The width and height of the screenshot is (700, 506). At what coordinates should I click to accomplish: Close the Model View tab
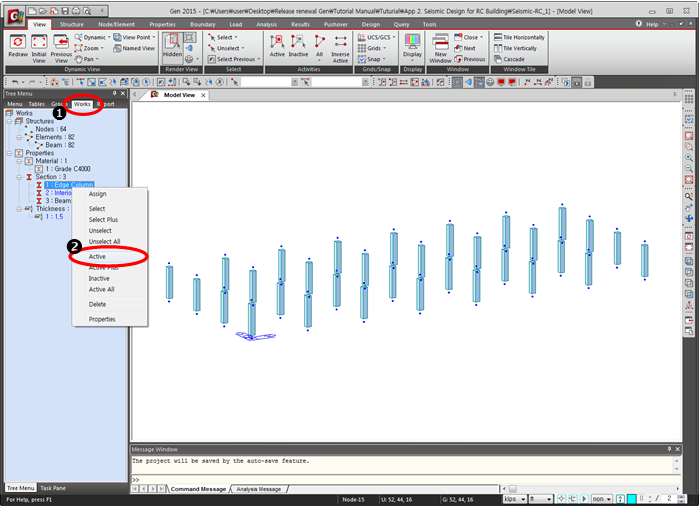(203, 95)
